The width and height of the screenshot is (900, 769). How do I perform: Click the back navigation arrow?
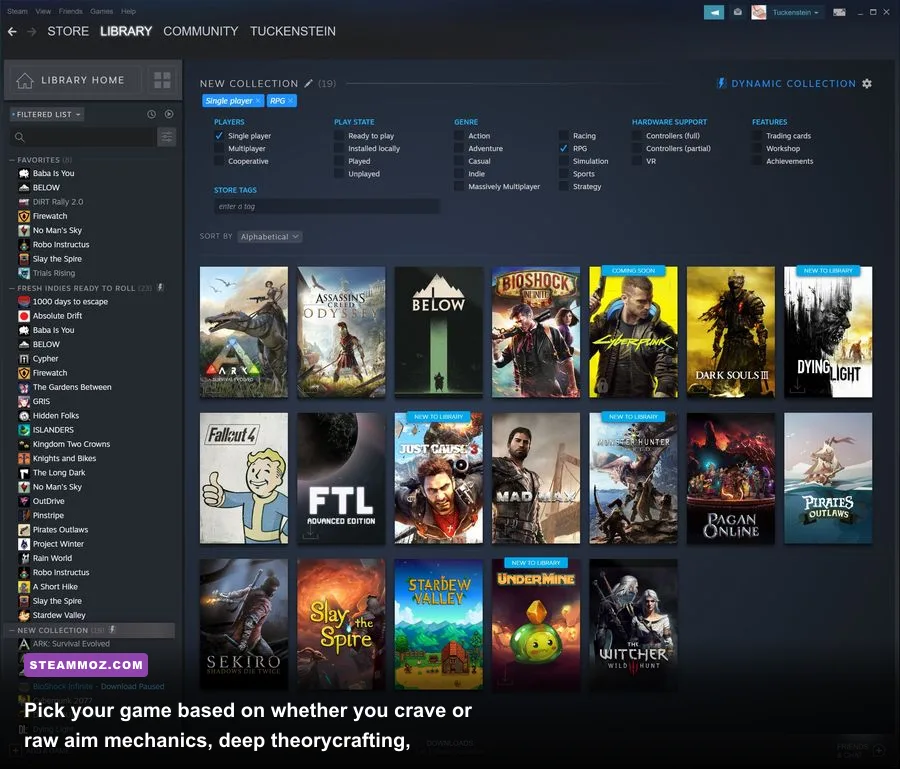(x=12, y=32)
